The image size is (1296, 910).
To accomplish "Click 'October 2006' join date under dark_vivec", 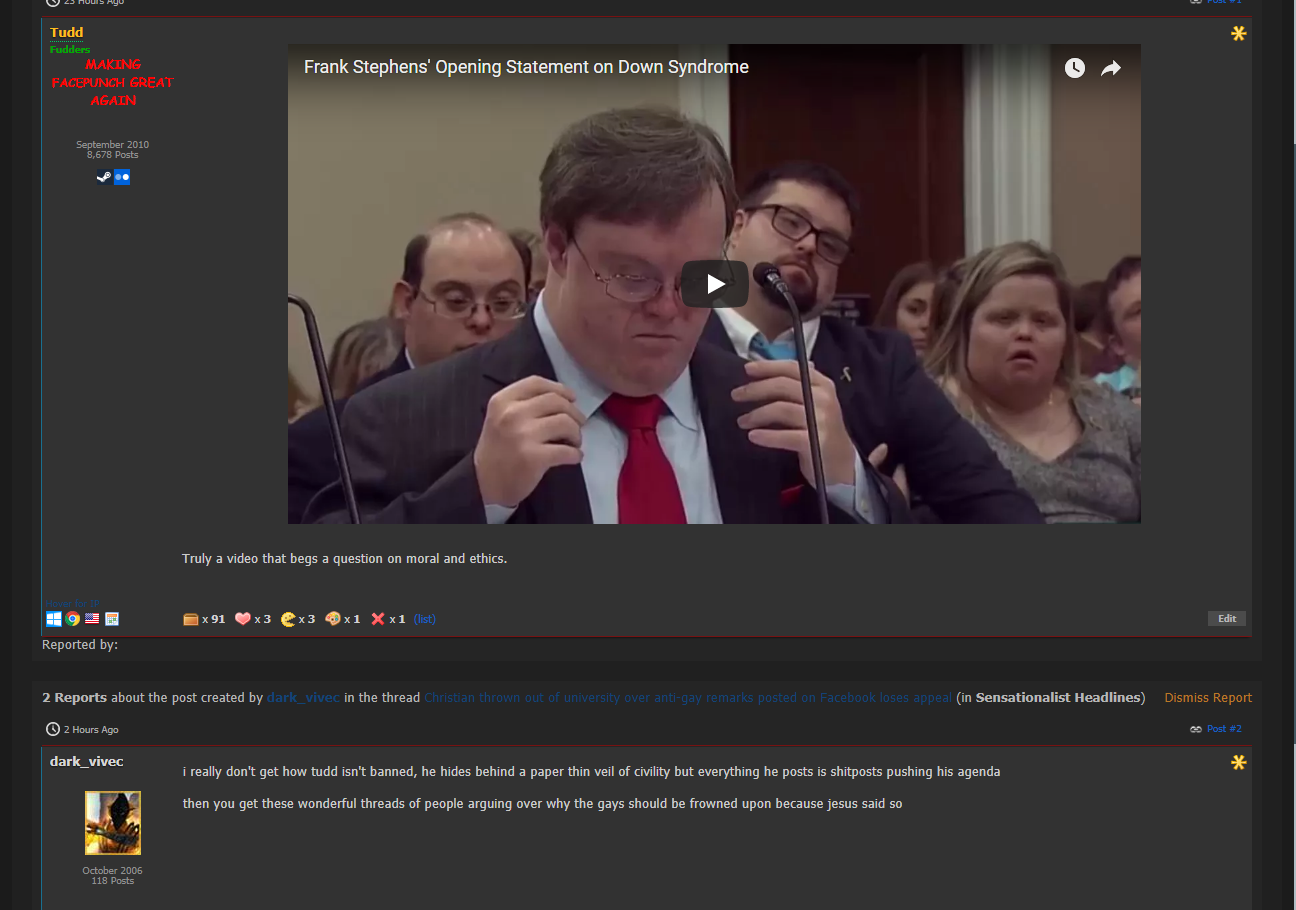I will click(112, 871).
